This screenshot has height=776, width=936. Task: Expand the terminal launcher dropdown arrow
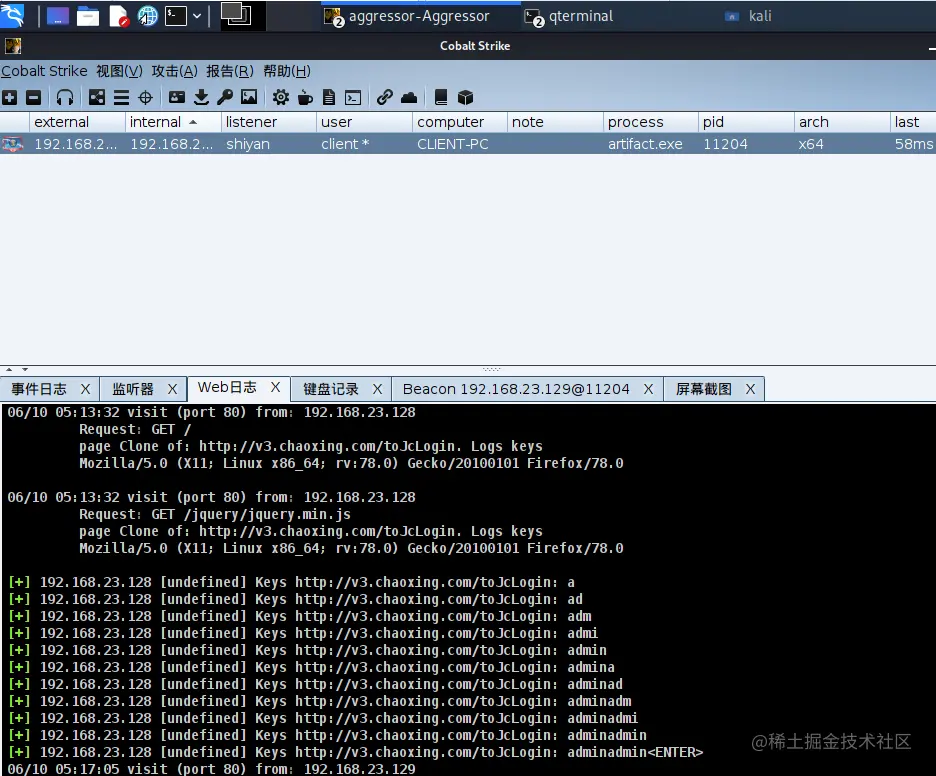tap(197, 16)
